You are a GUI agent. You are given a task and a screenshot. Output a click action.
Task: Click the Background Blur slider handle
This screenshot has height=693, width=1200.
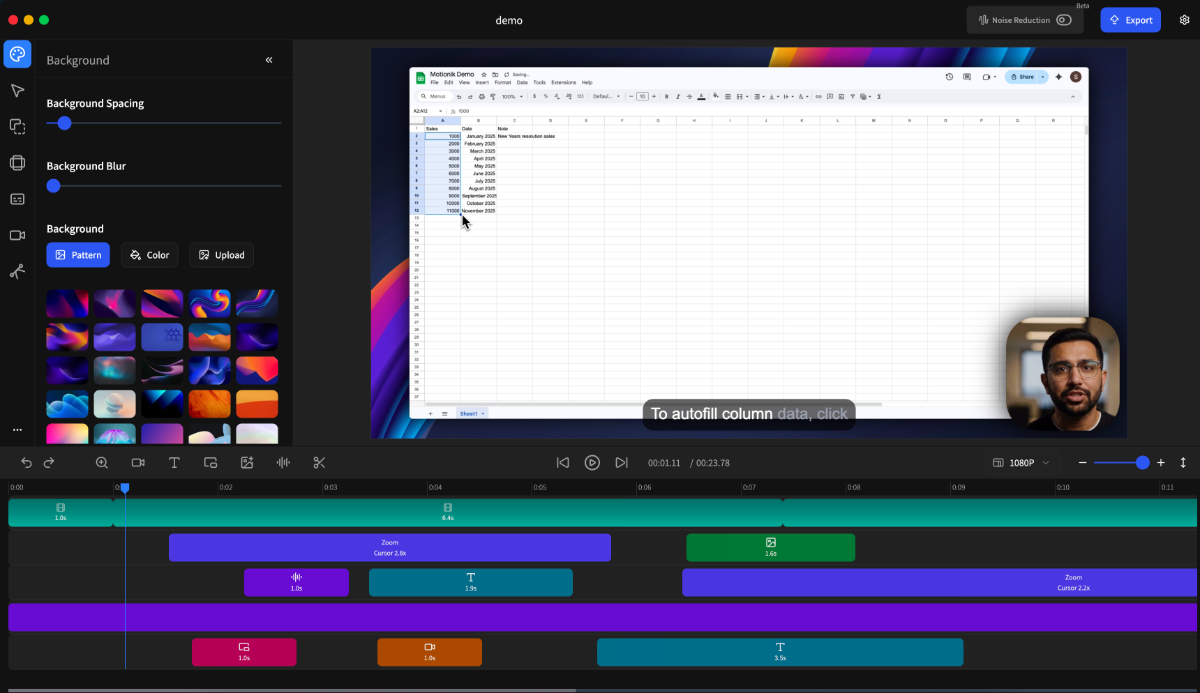click(x=54, y=186)
